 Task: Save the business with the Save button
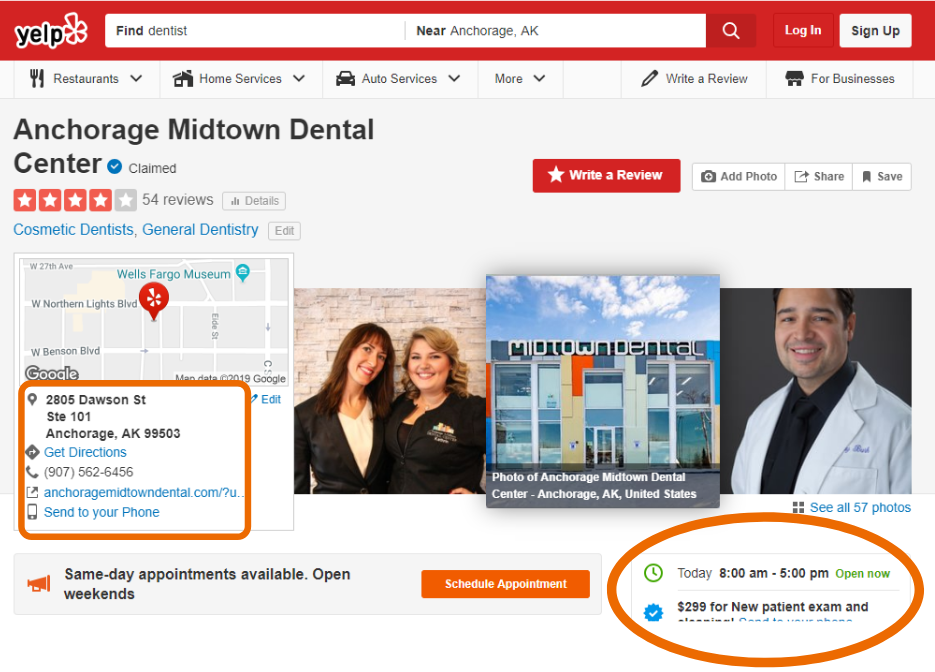tap(882, 176)
